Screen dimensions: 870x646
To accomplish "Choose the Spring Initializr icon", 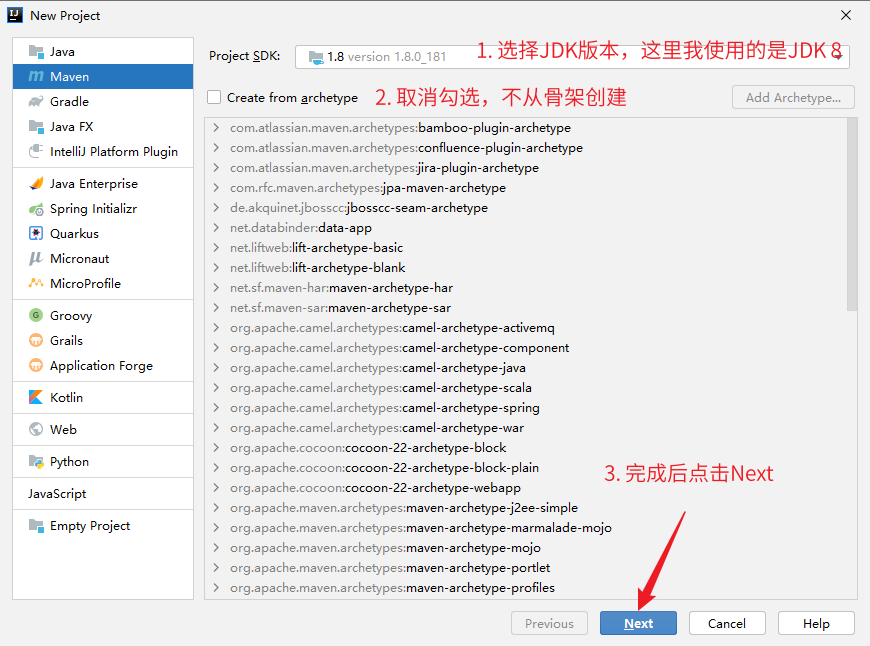I will pyautogui.click(x=36, y=209).
